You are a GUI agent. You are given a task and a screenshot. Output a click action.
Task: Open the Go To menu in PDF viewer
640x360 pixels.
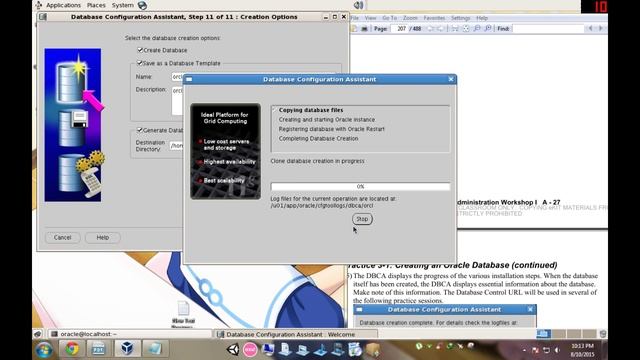pyautogui.click(x=389, y=18)
